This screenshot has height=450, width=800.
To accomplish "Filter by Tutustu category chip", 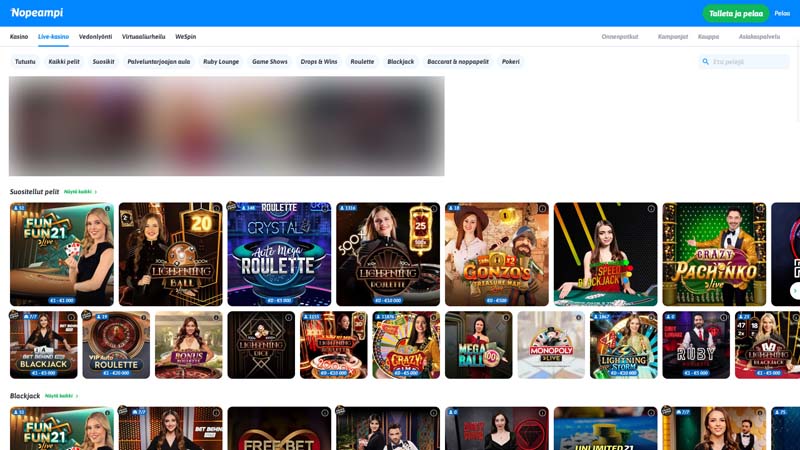I will click(x=25, y=62).
